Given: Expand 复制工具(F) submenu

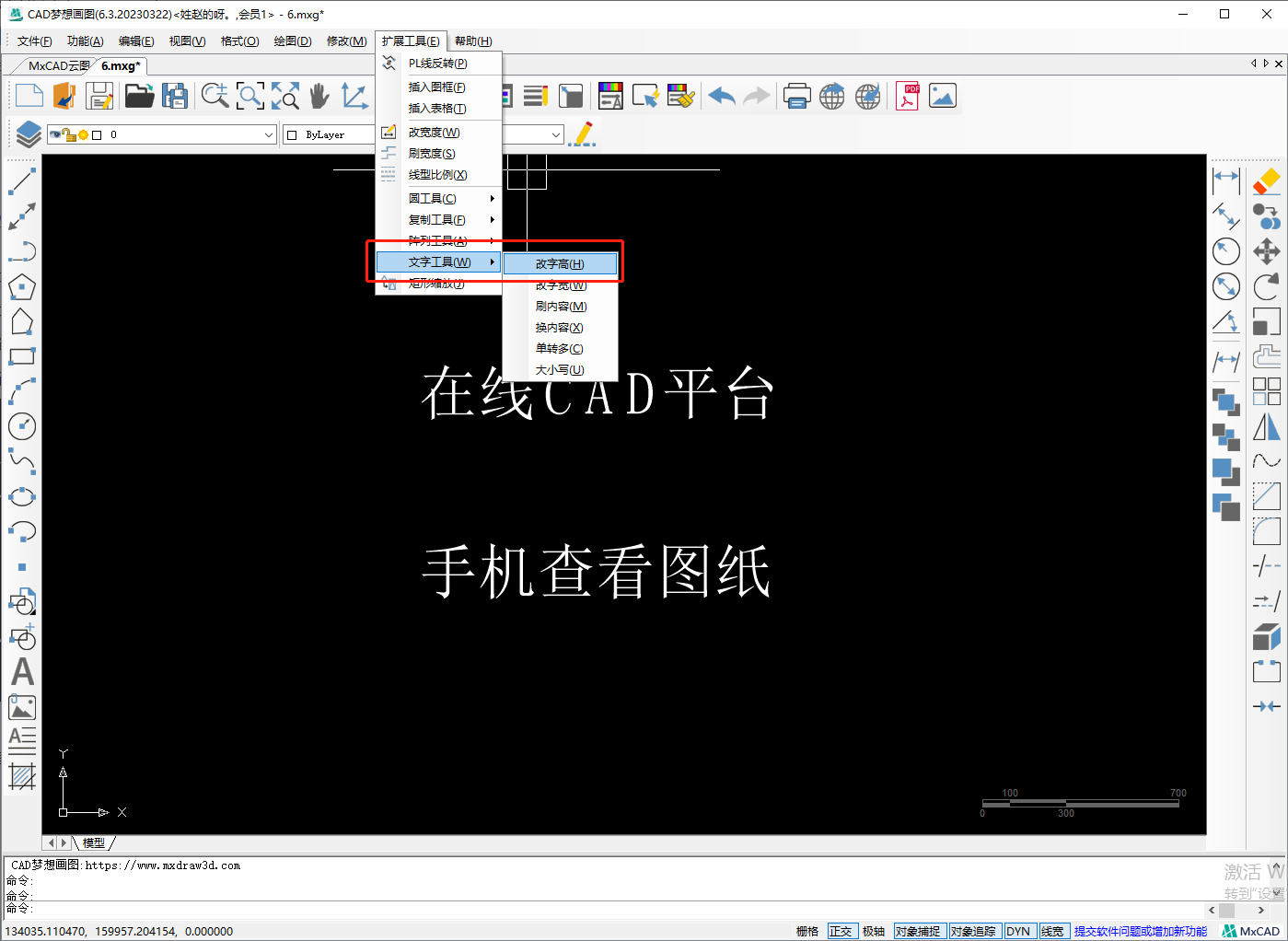Looking at the screenshot, I should [439, 219].
